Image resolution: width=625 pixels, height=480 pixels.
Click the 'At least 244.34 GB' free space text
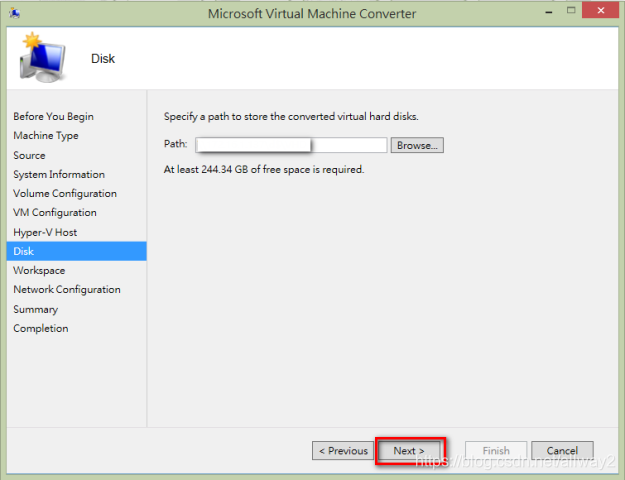[x=264, y=169]
